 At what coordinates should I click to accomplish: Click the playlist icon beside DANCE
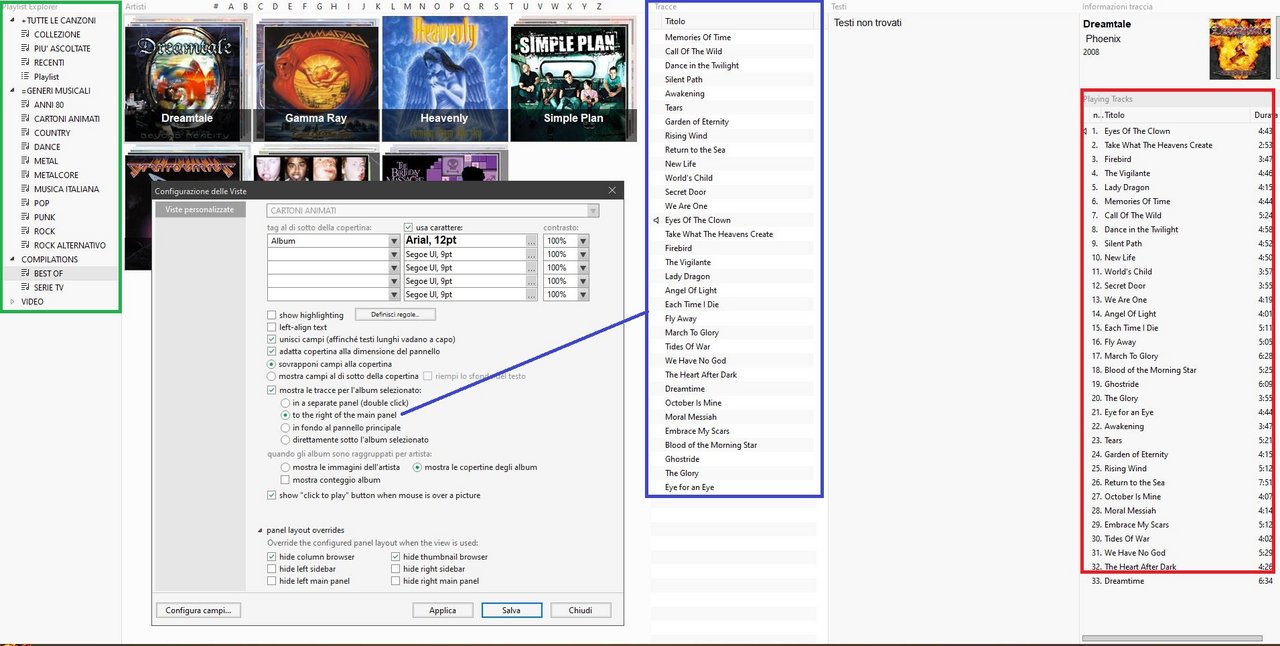25,146
